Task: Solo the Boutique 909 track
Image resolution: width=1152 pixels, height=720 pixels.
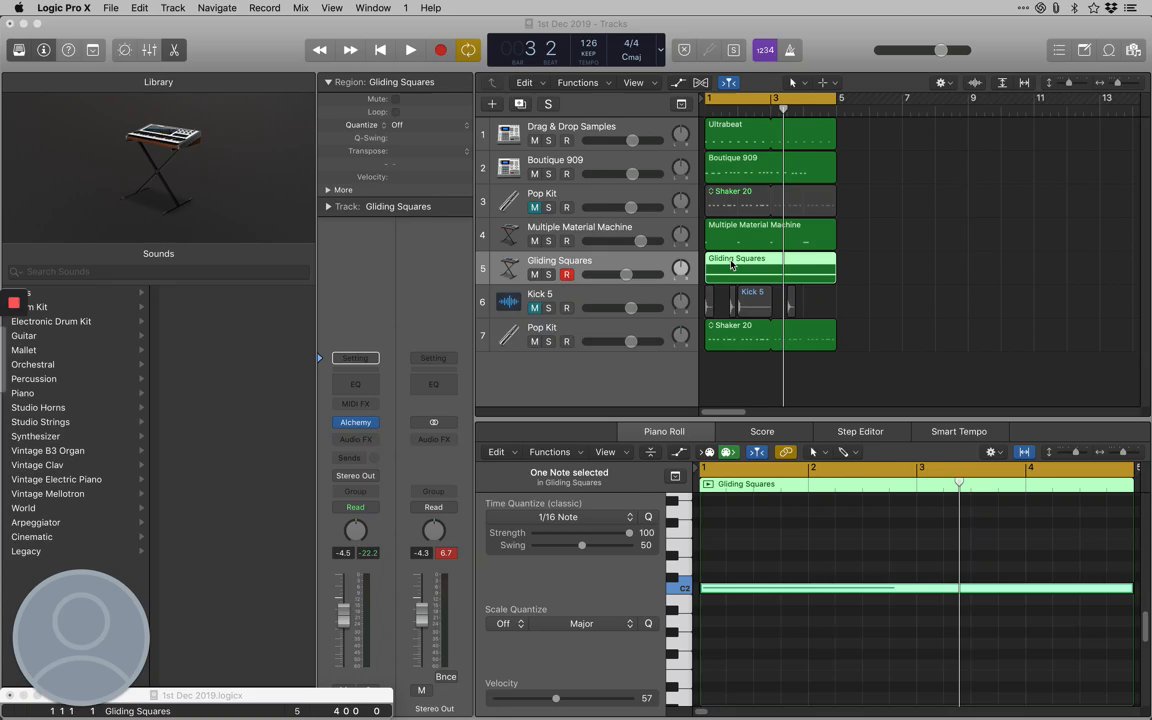Action: pos(548,174)
